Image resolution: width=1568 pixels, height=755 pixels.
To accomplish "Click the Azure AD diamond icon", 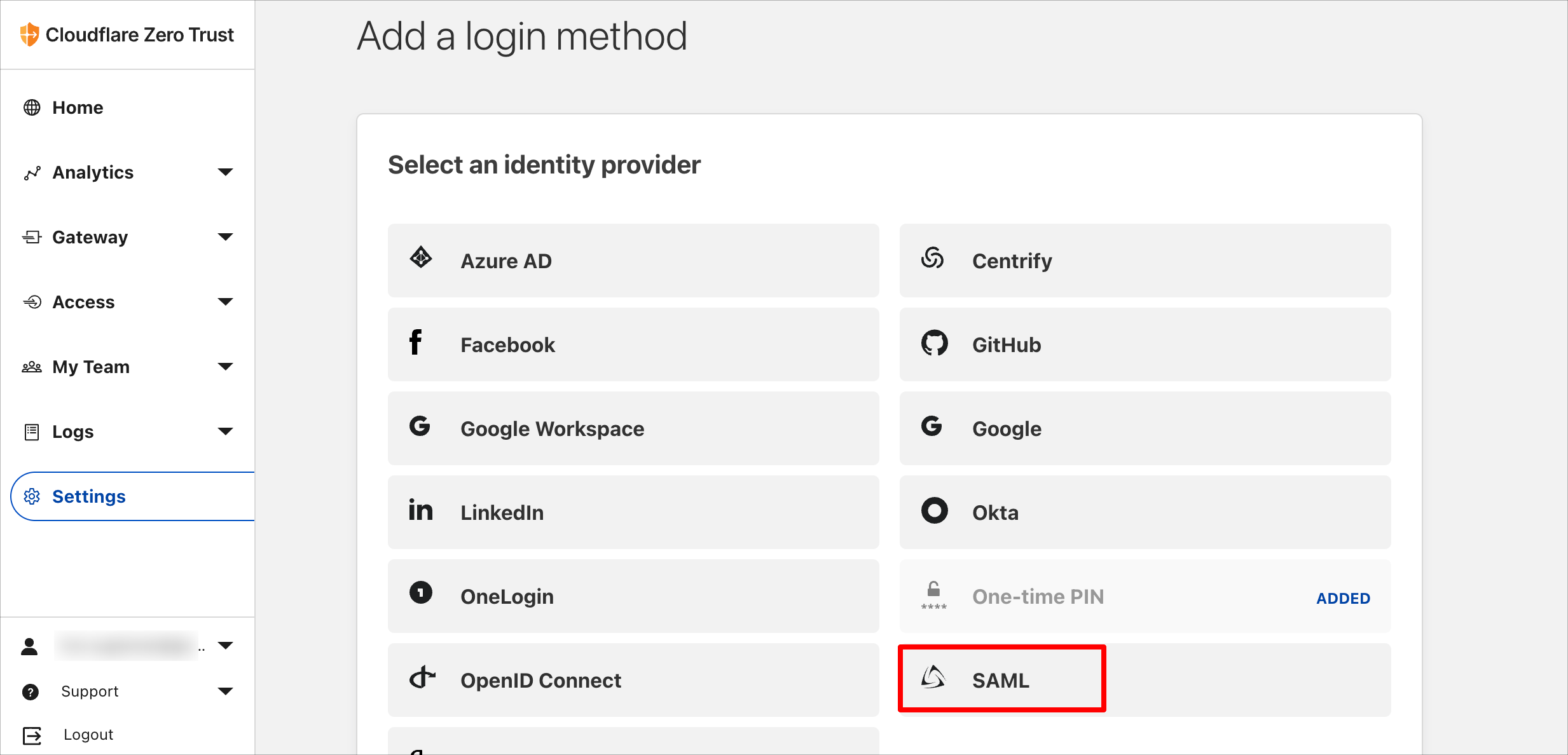I will 420,257.
